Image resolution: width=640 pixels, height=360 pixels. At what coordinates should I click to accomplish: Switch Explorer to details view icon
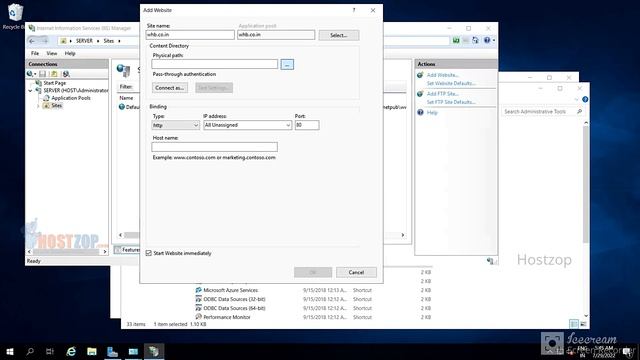574,324
